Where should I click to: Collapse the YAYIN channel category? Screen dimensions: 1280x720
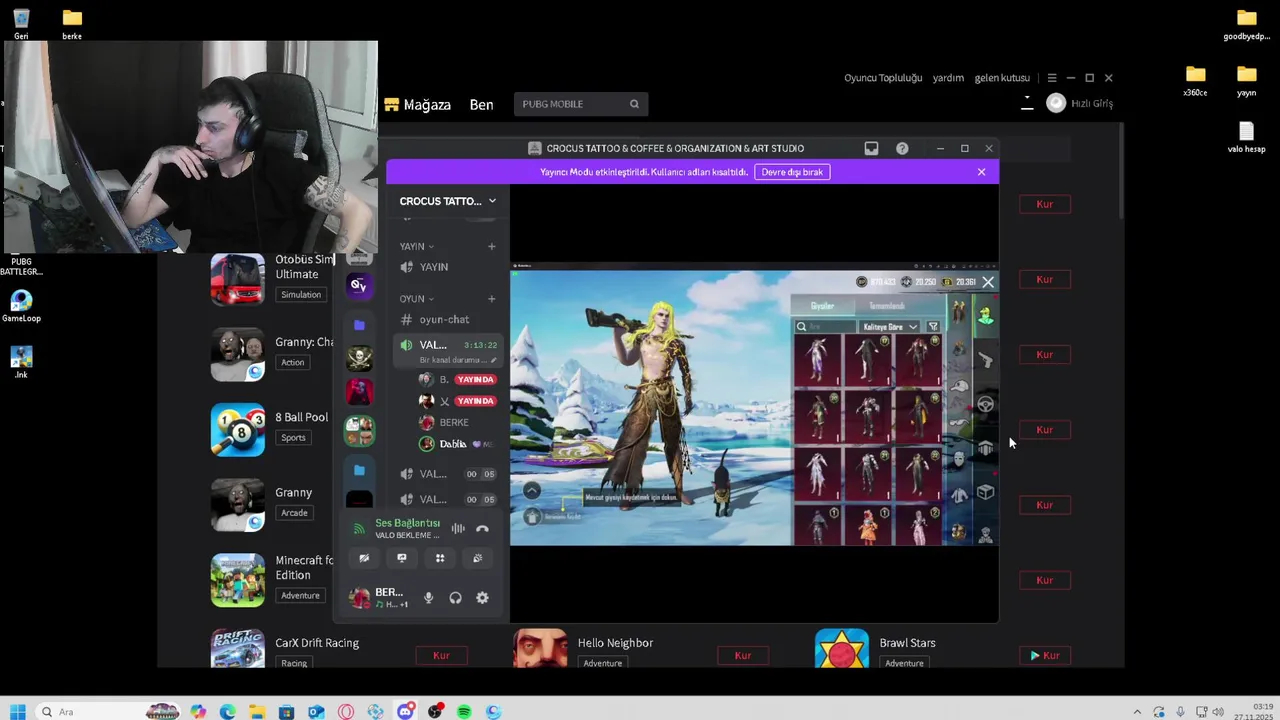416,246
